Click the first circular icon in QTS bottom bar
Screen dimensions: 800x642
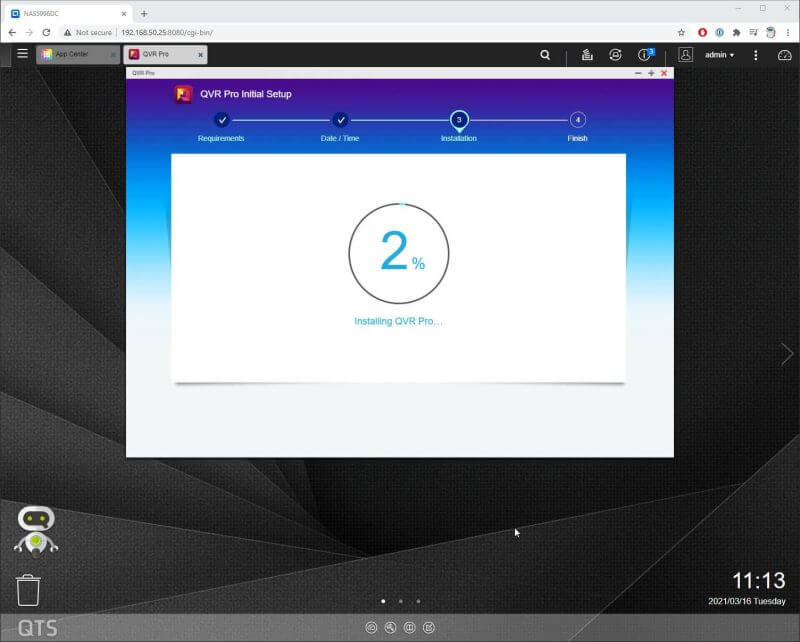point(371,628)
